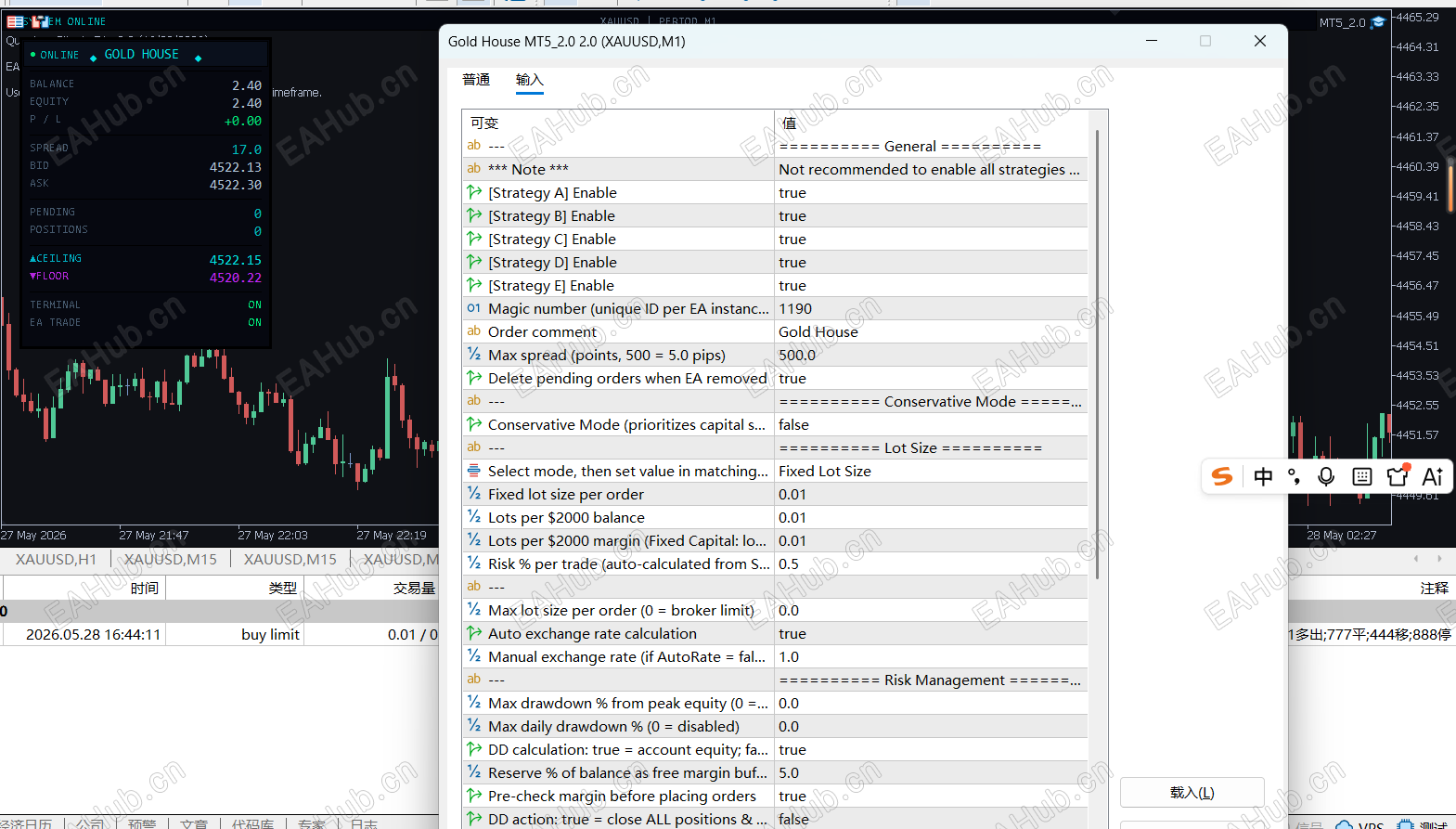Click the icon beside Lots per $2000 balance
This screenshot has height=829, width=1456.
474,517
